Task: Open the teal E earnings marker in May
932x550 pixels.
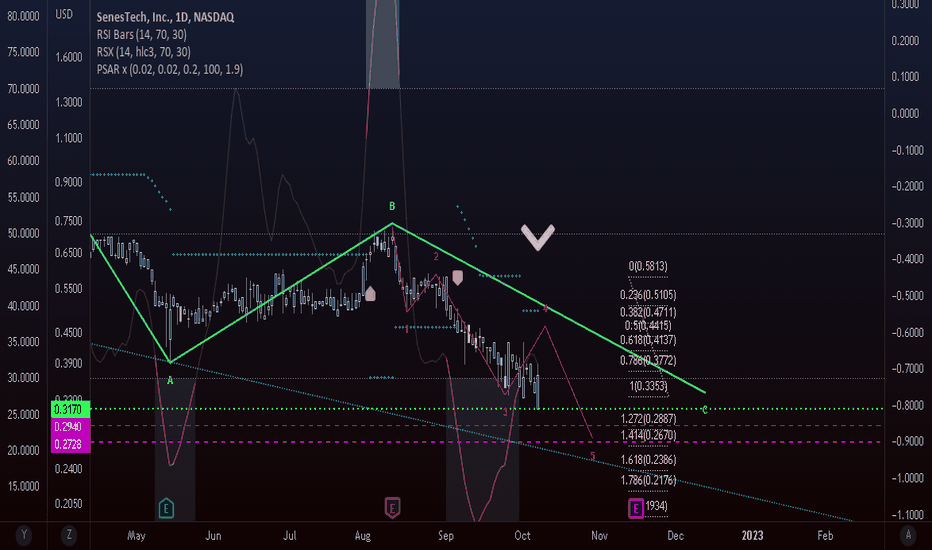Action: [x=166, y=508]
